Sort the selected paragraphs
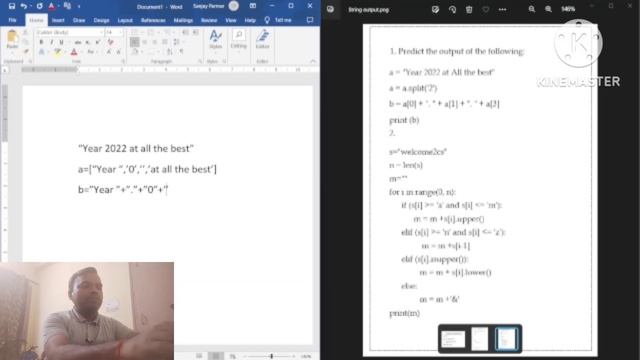This screenshot has width=640, height=360. pyautogui.click(x=169, y=52)
